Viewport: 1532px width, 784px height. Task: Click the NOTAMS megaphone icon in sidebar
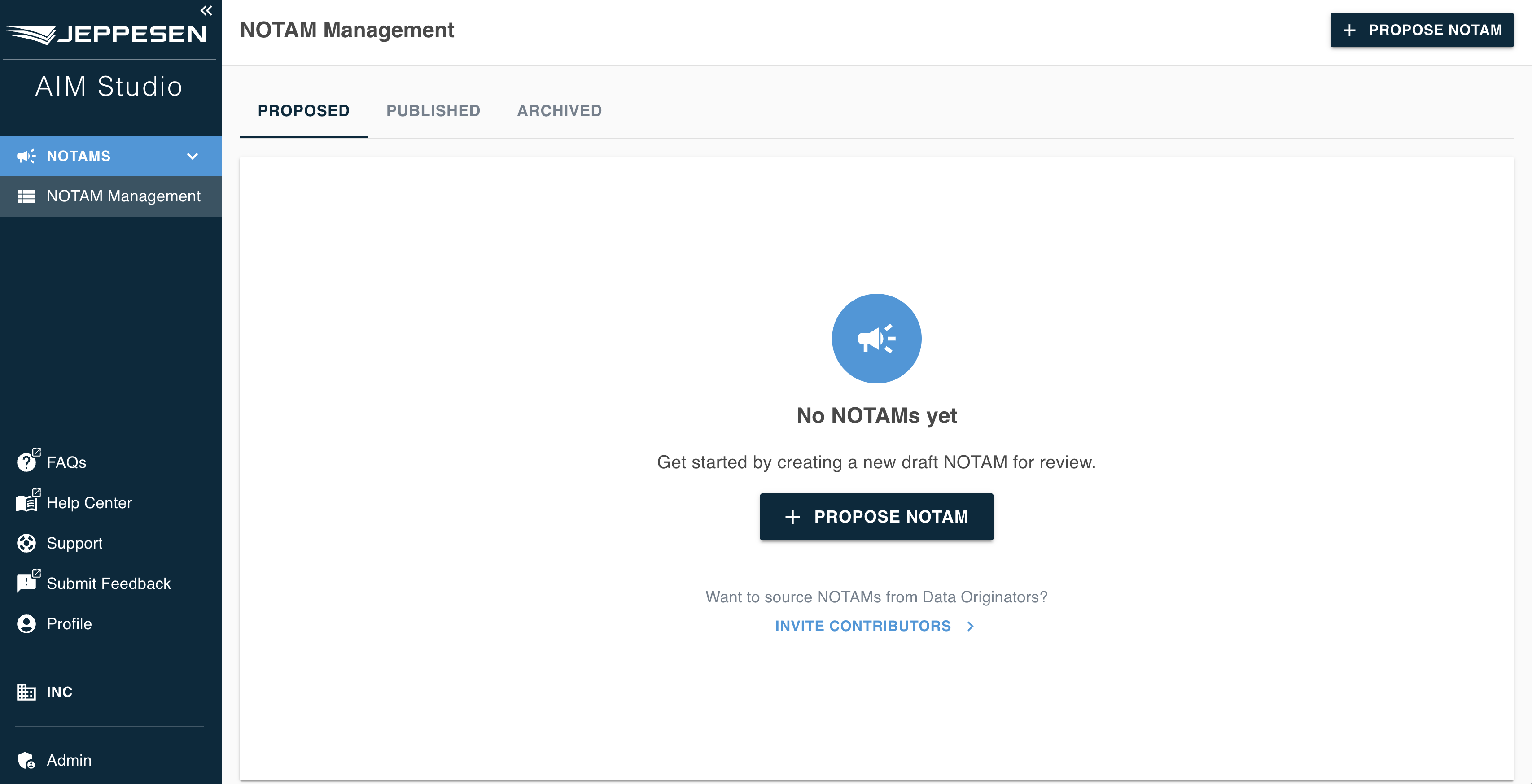coord(26,157)
